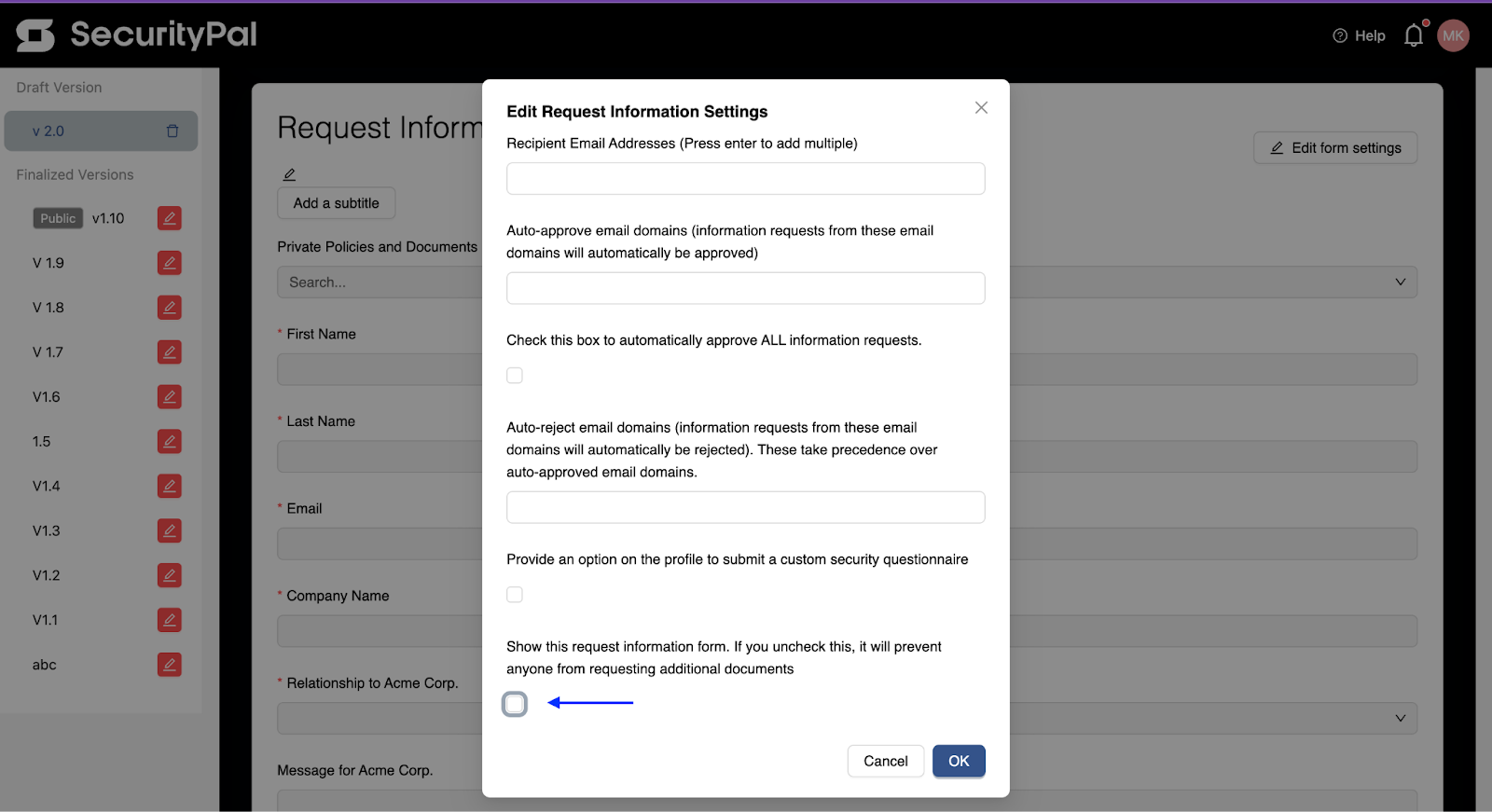The image size is (1492, 812).
Task: Expand the Private Policies and Documents dropdown arrow
Action: coord(1400,282)
